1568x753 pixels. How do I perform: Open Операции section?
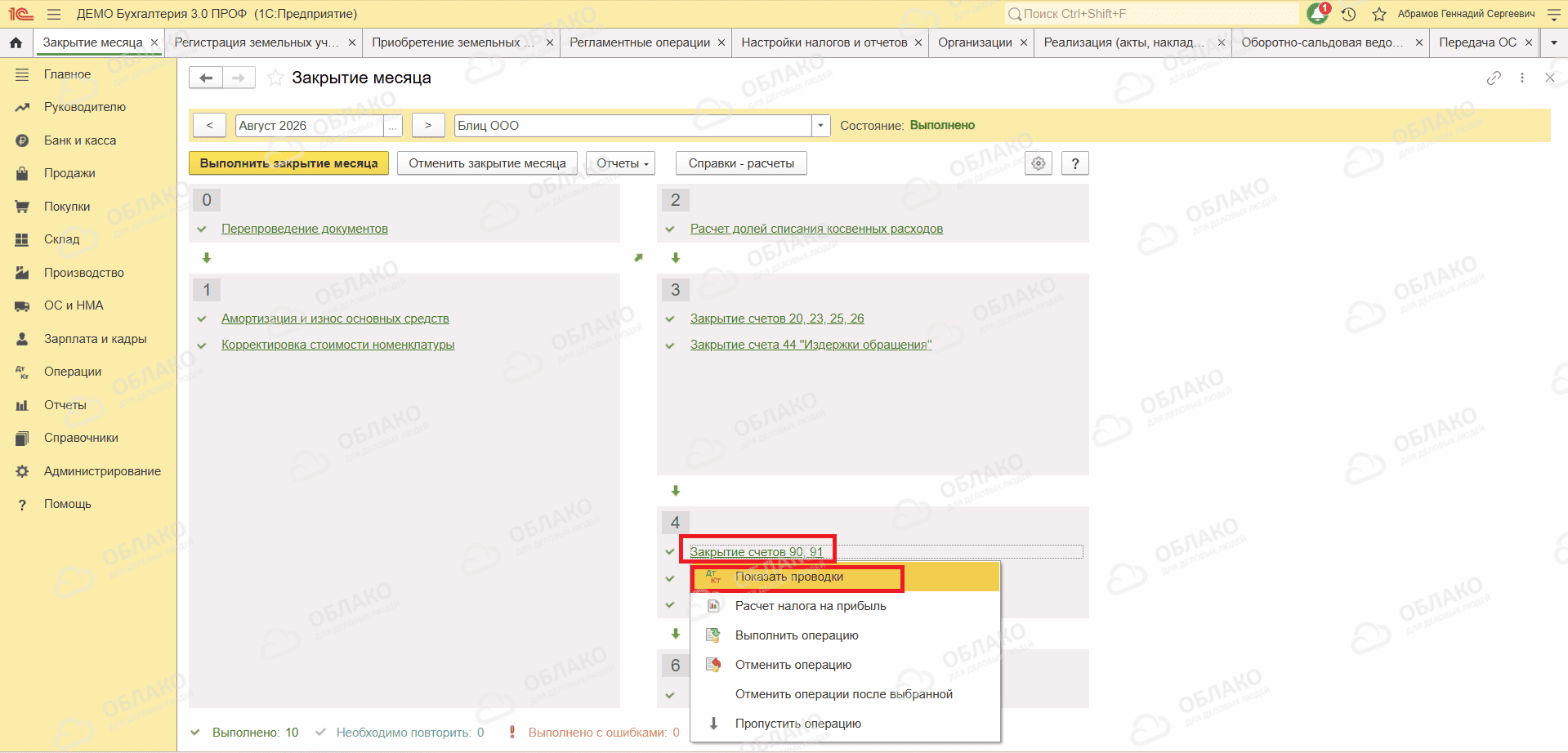pos(73,372)
